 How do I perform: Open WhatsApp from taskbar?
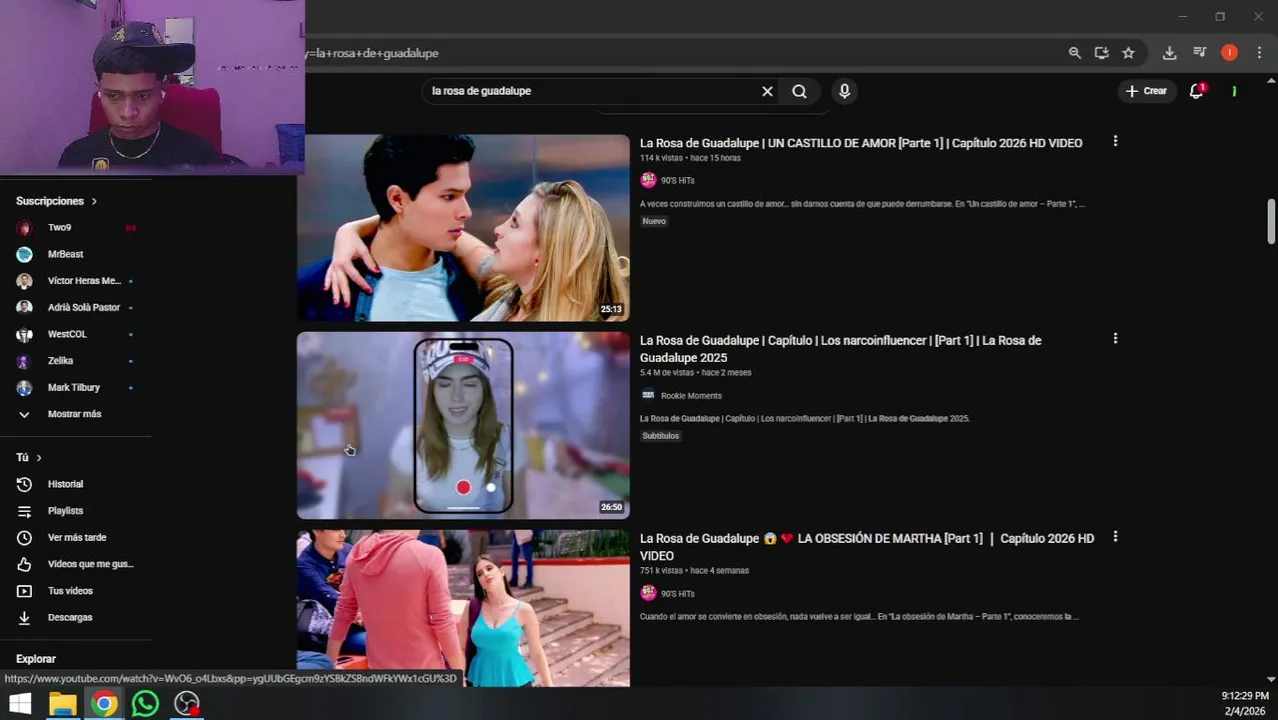point(145,704)
